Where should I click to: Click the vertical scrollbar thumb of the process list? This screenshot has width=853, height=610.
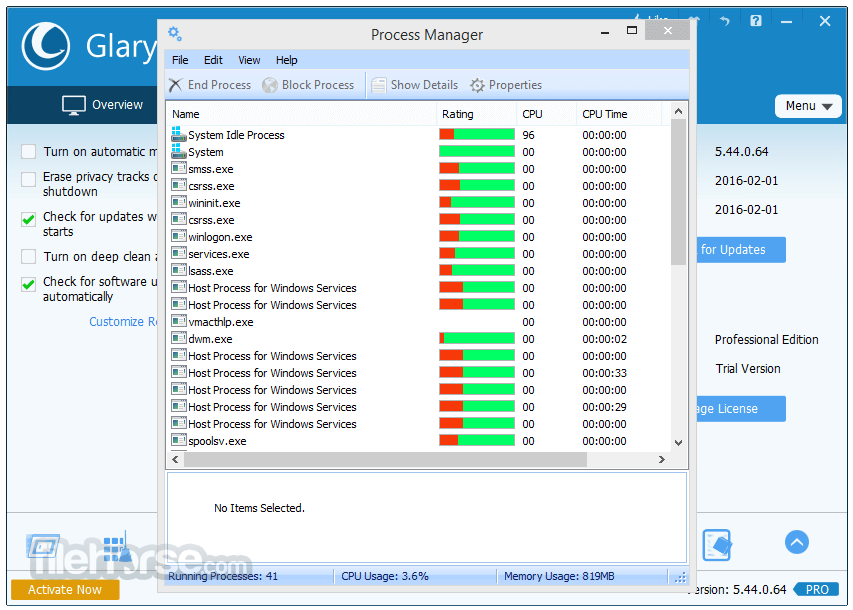click(678, 192)
